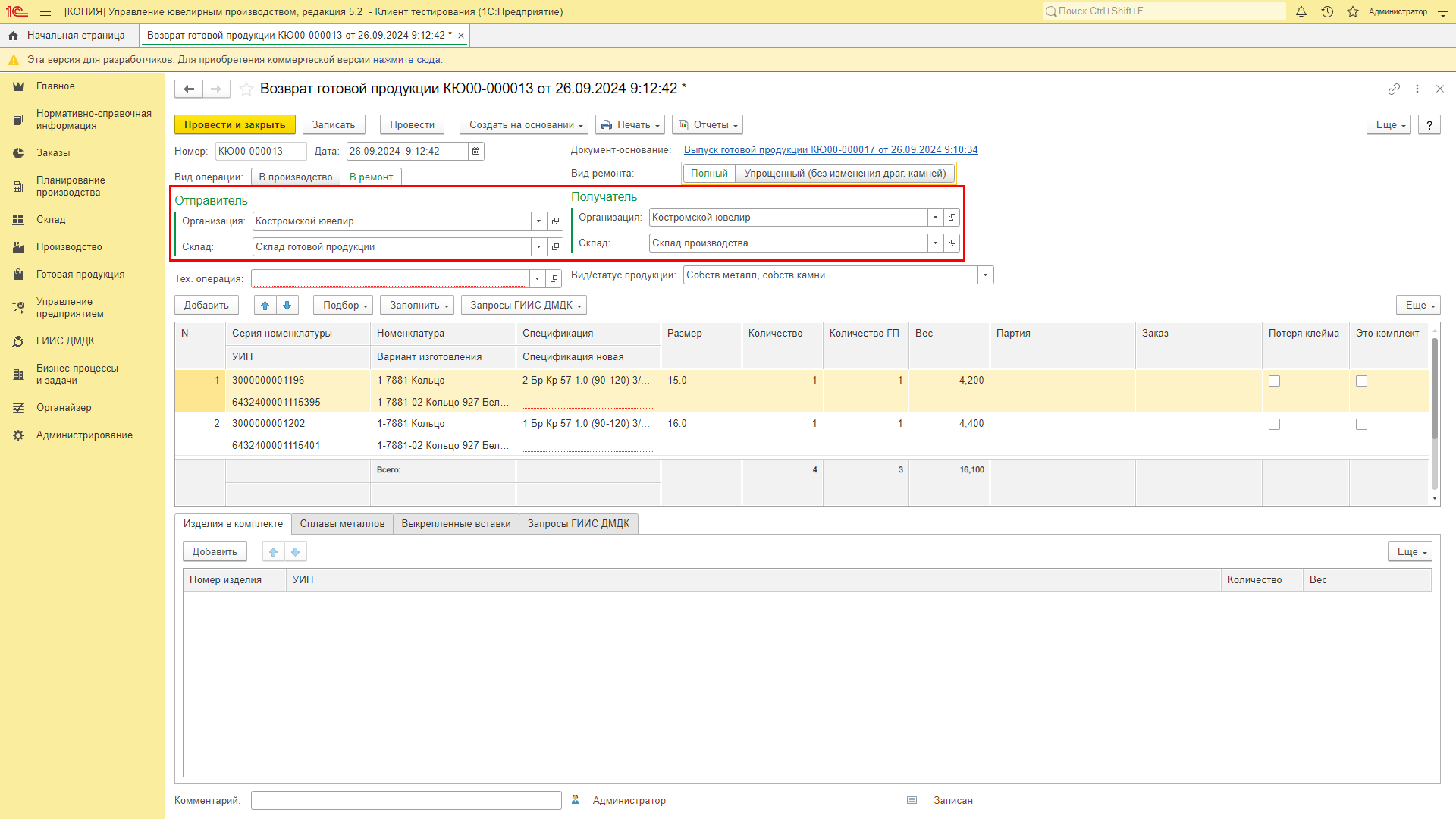Toggle Это комплект checkbox for row 1
This screenshot has height=819, width=1456.
pyautogui.click(x=1361, y=381)
